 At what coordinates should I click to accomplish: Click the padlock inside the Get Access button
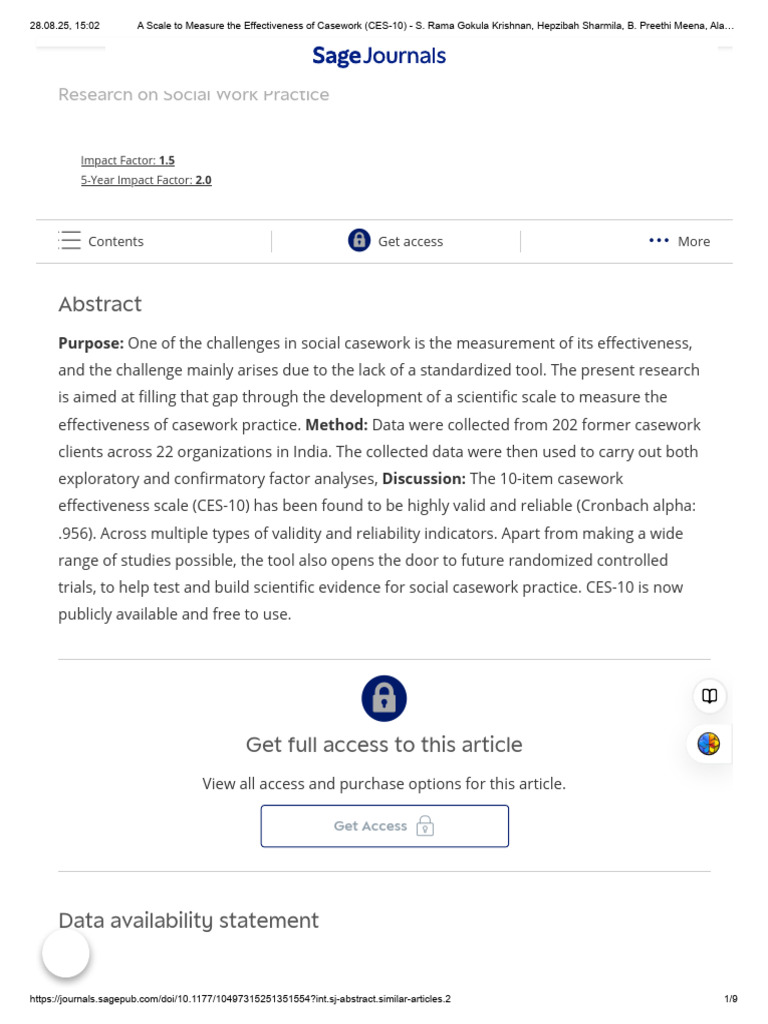pos(425,825)
